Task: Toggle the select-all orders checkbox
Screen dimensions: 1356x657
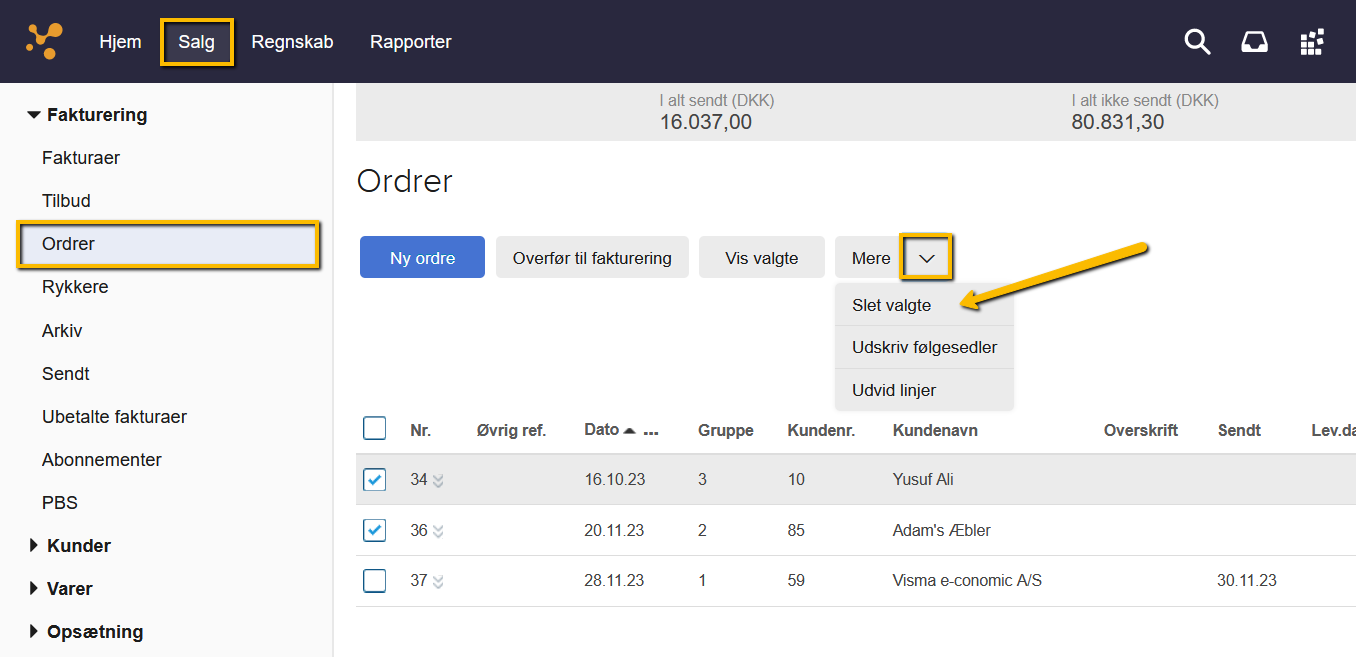Action: (x=374, y=429)
